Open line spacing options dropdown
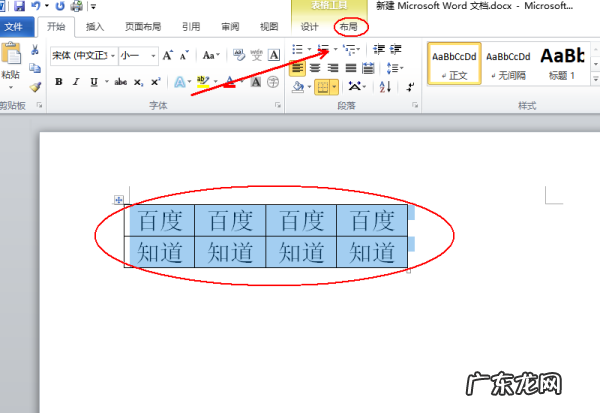This screenshot has width=600, height=413. coord(395,68)
